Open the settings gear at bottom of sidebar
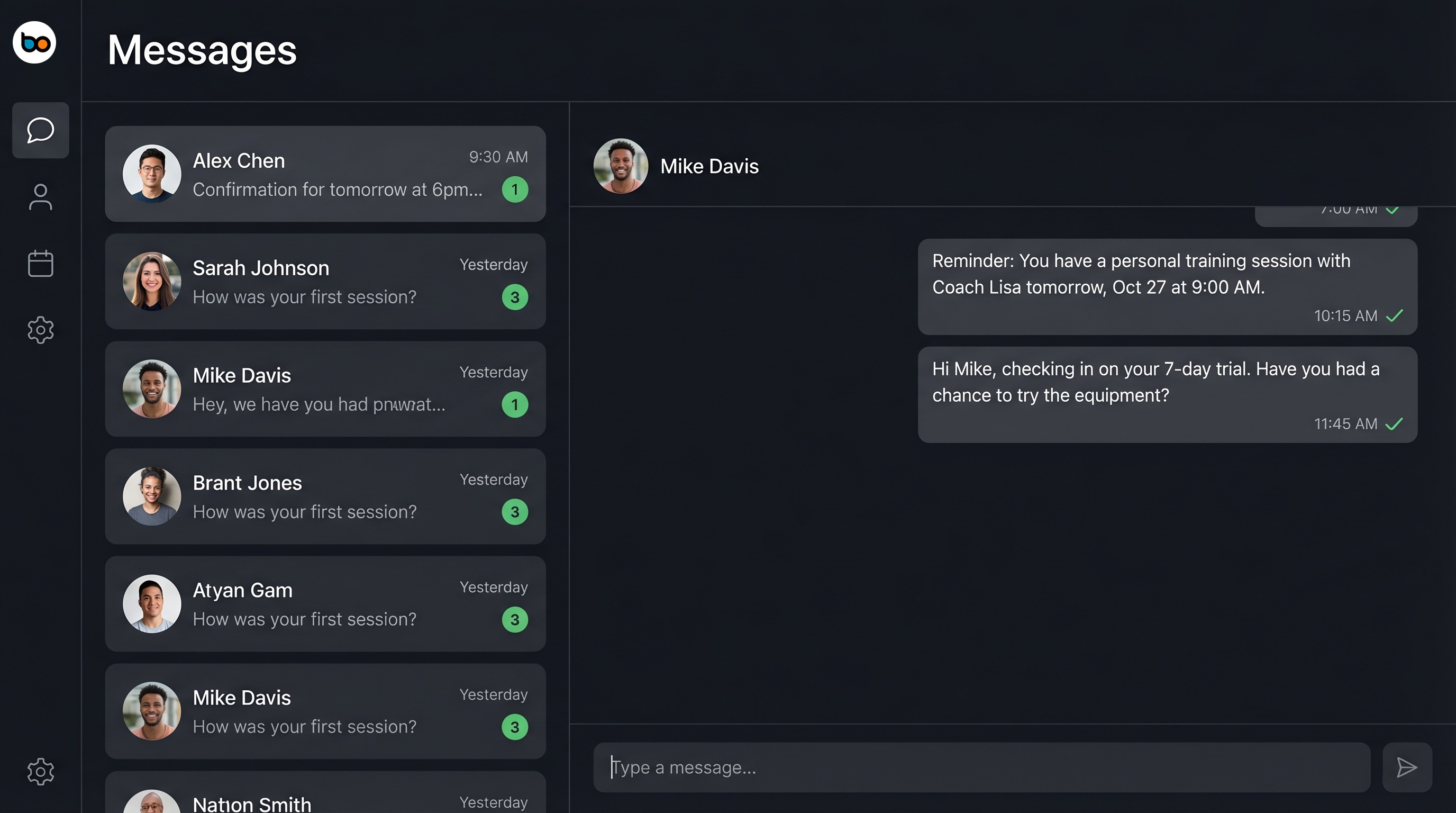This screenshot has height=813, width=1456. [x=40, y=771]
